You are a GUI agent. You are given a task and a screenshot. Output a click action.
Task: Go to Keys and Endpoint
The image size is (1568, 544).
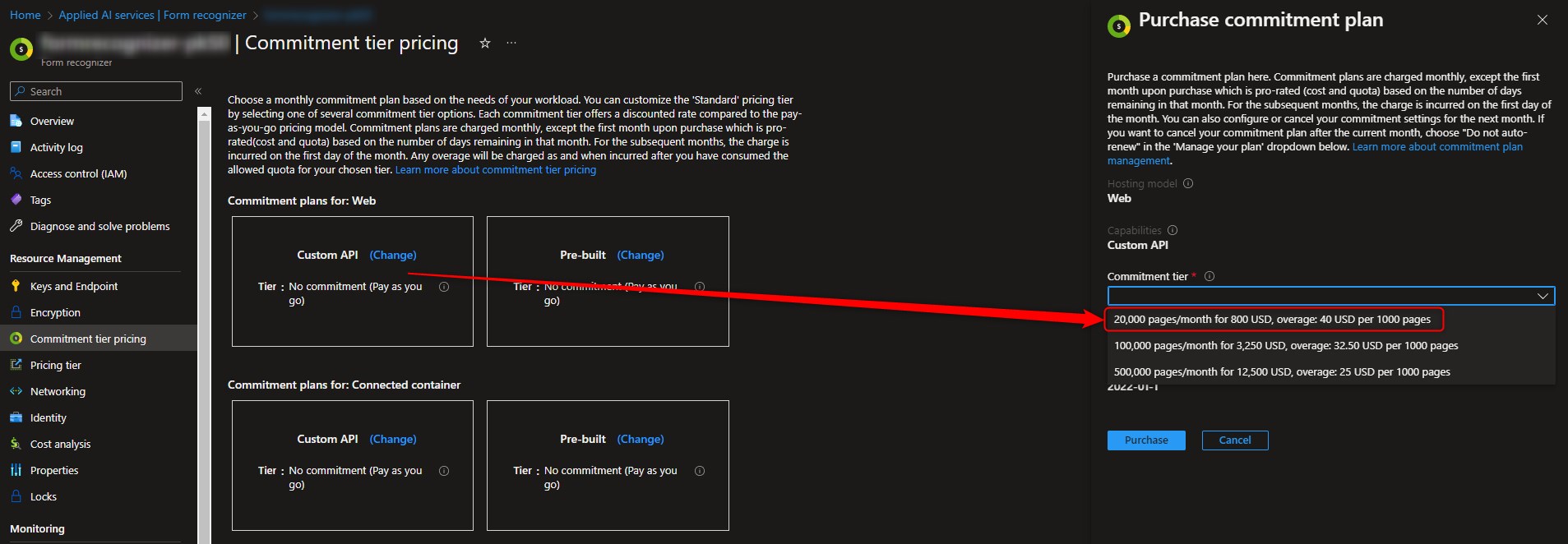74,286
